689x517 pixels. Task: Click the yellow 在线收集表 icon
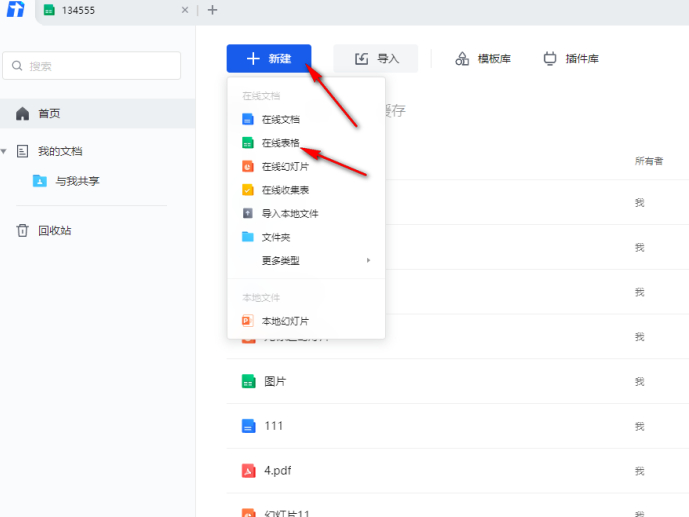pos(248,190)
